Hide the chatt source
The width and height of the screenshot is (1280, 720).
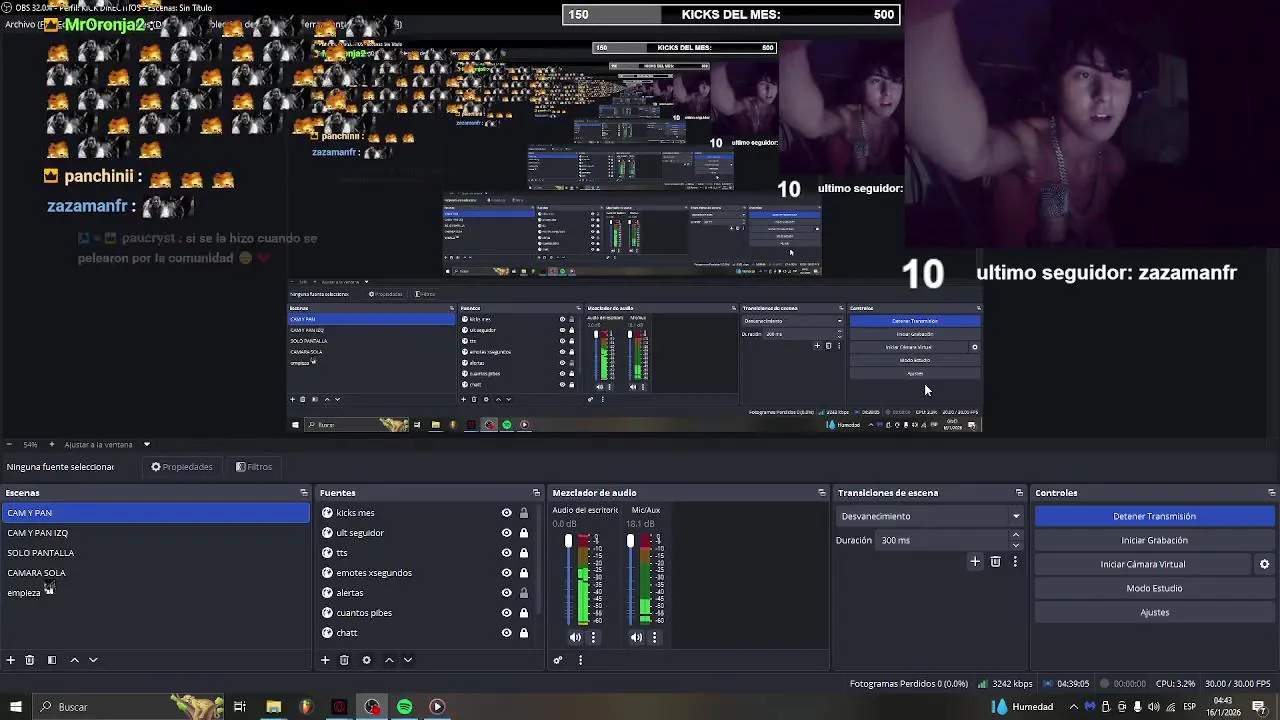(506, 633)
